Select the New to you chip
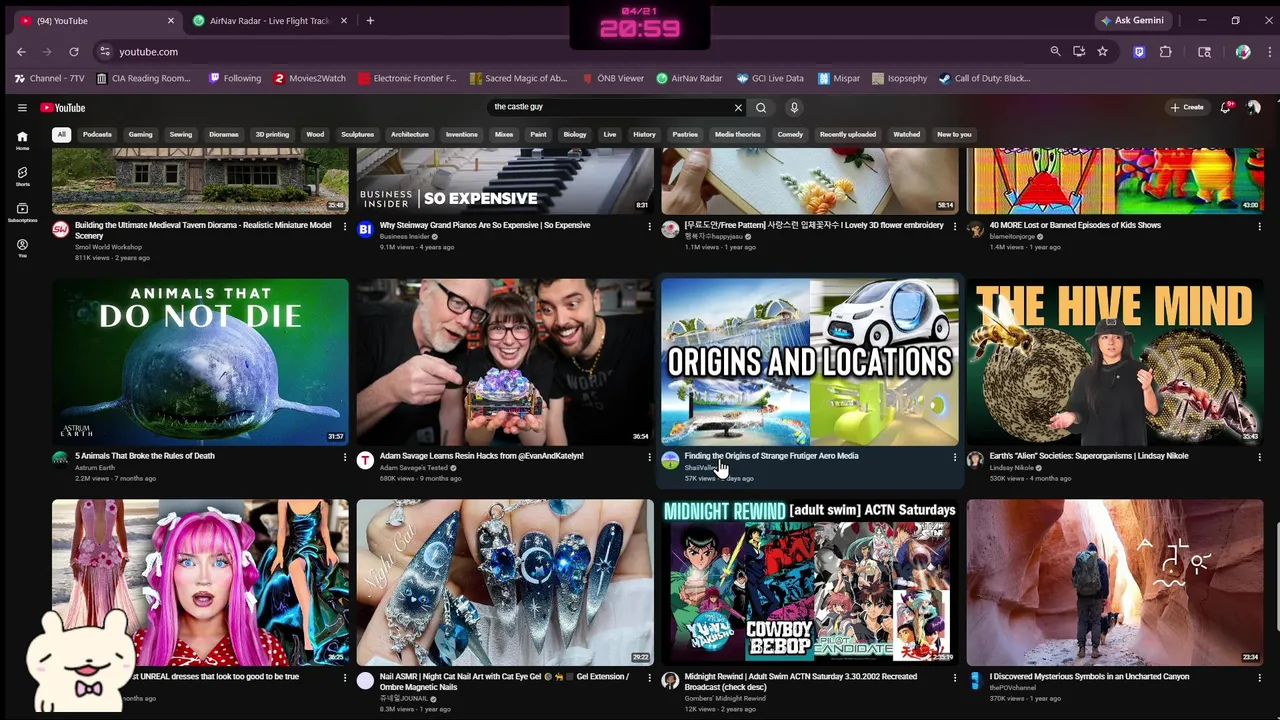1280x720 pixels. click(954, 134)
